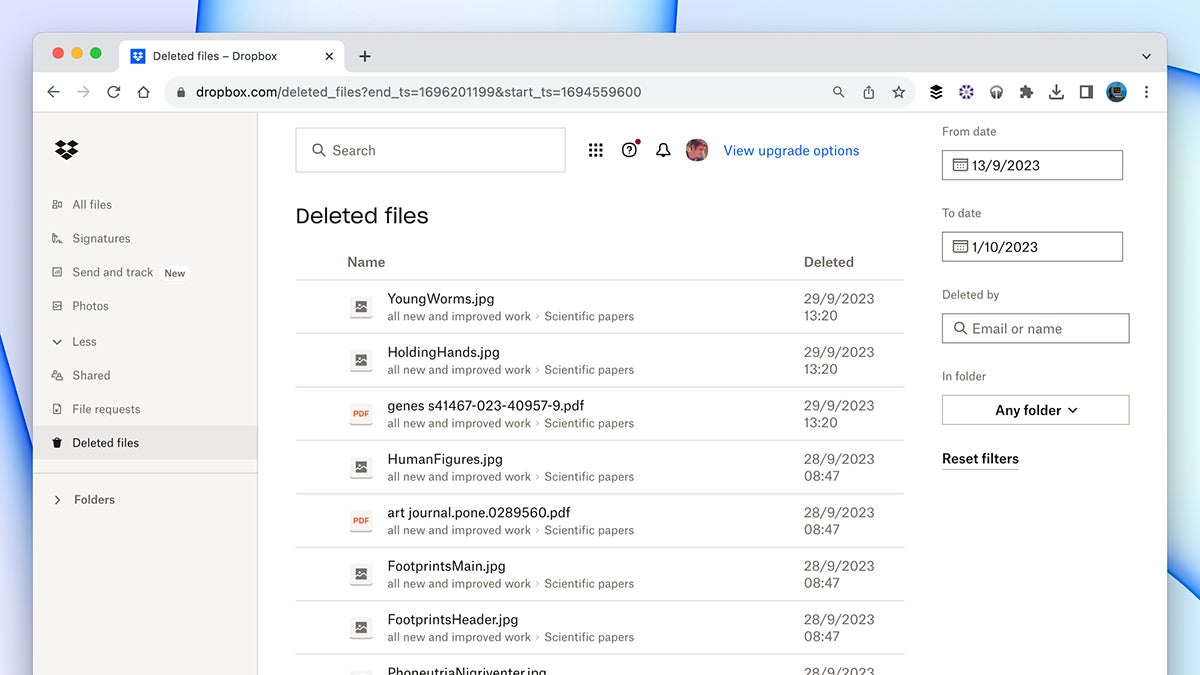Click the Photos icon in the sidebar
This screenshot has width=1200, height=675.
point(58,306)
